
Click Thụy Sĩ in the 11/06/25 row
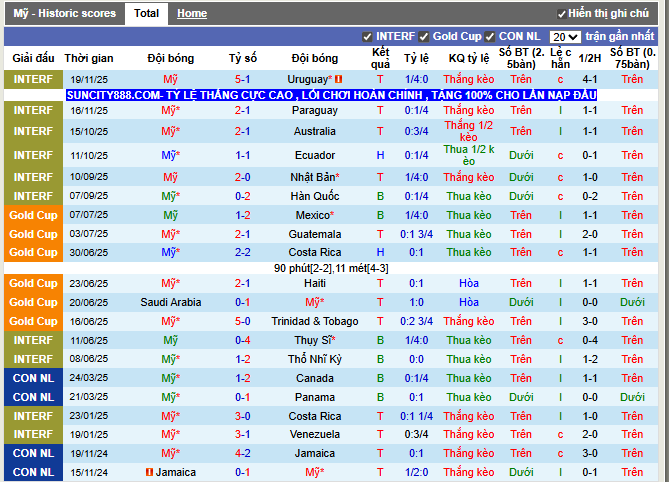(315, 340)
